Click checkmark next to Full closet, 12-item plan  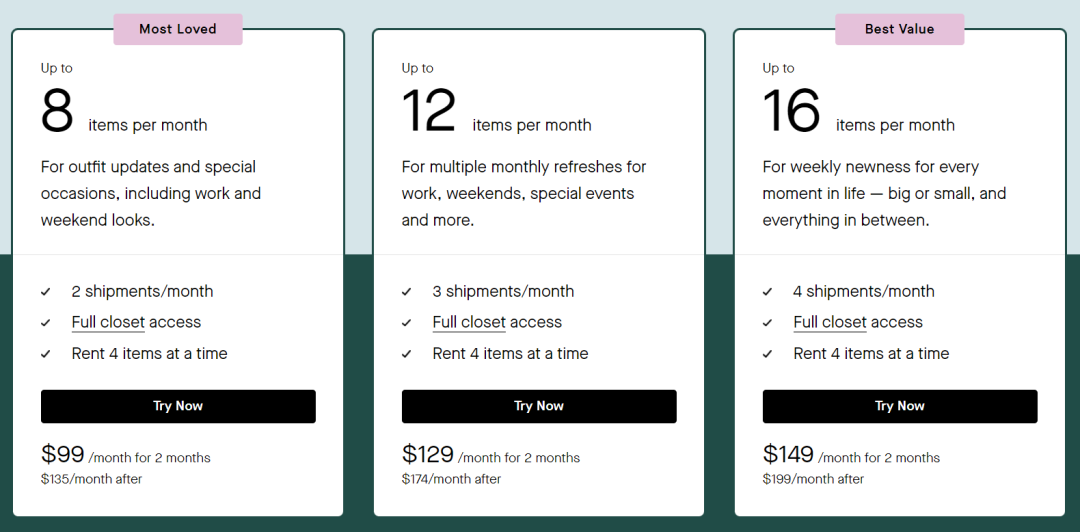[407, 323]
